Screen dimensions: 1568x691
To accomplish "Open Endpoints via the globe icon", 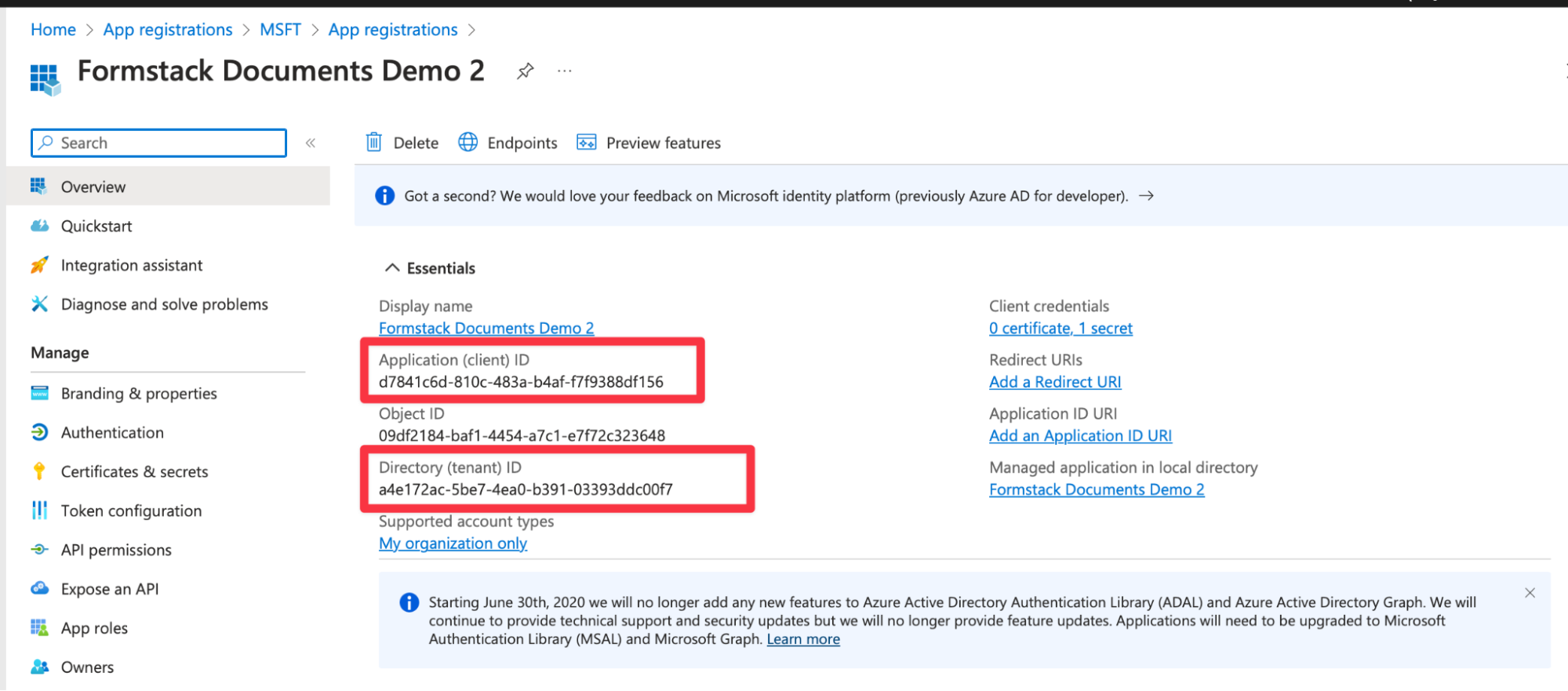I will pyautogui.click(x=468, y=143).
